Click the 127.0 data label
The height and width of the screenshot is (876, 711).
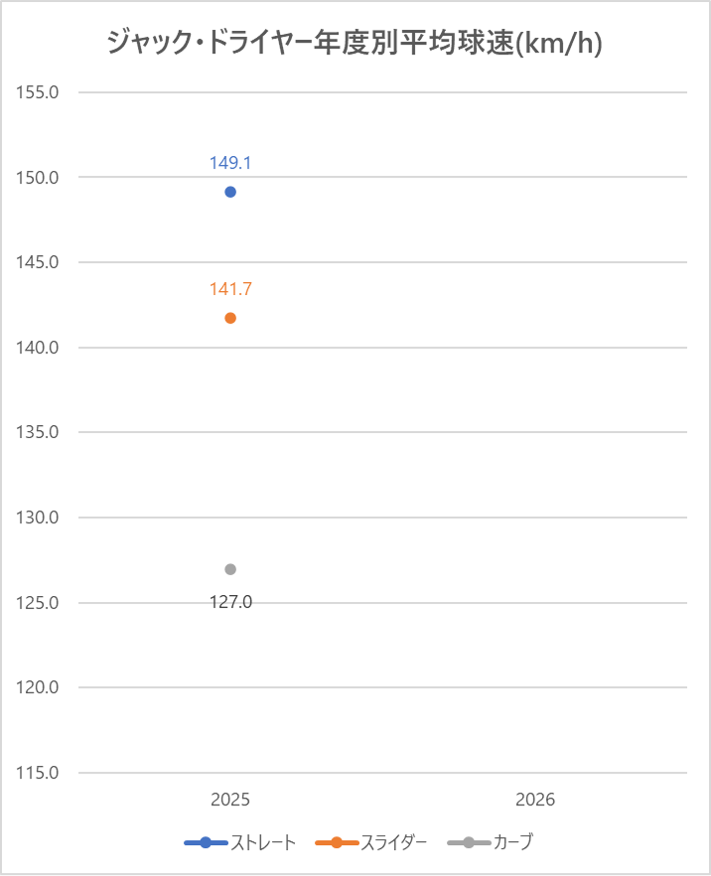click(x=230, y=602)
